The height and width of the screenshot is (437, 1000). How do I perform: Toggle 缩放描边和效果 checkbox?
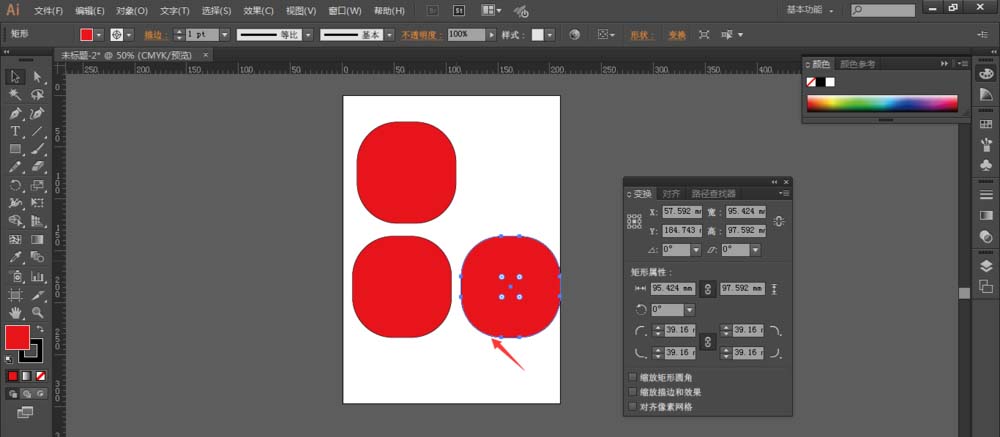[633, 392]
